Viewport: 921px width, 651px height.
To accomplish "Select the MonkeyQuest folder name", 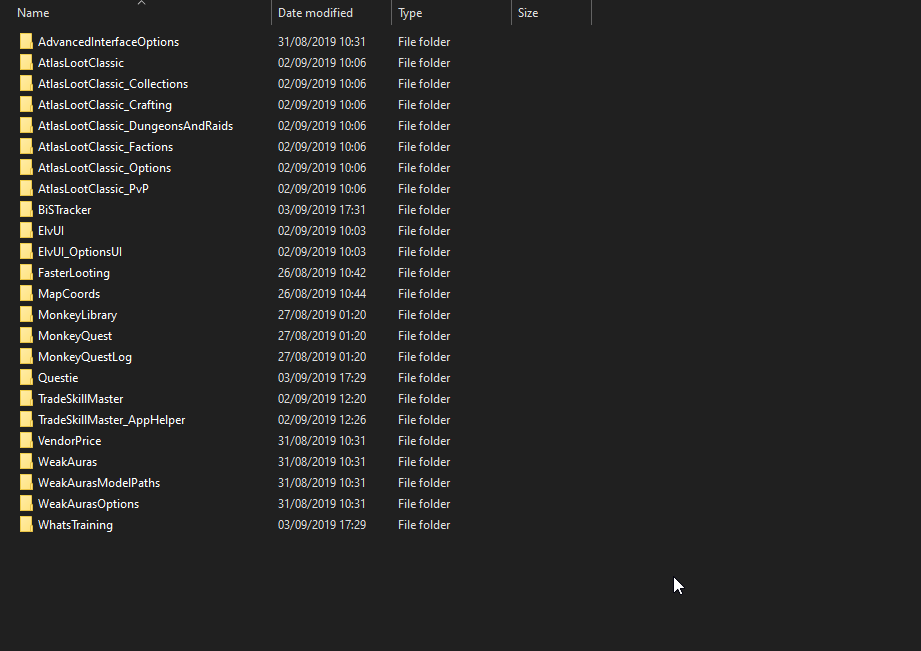I will (75, 336).
